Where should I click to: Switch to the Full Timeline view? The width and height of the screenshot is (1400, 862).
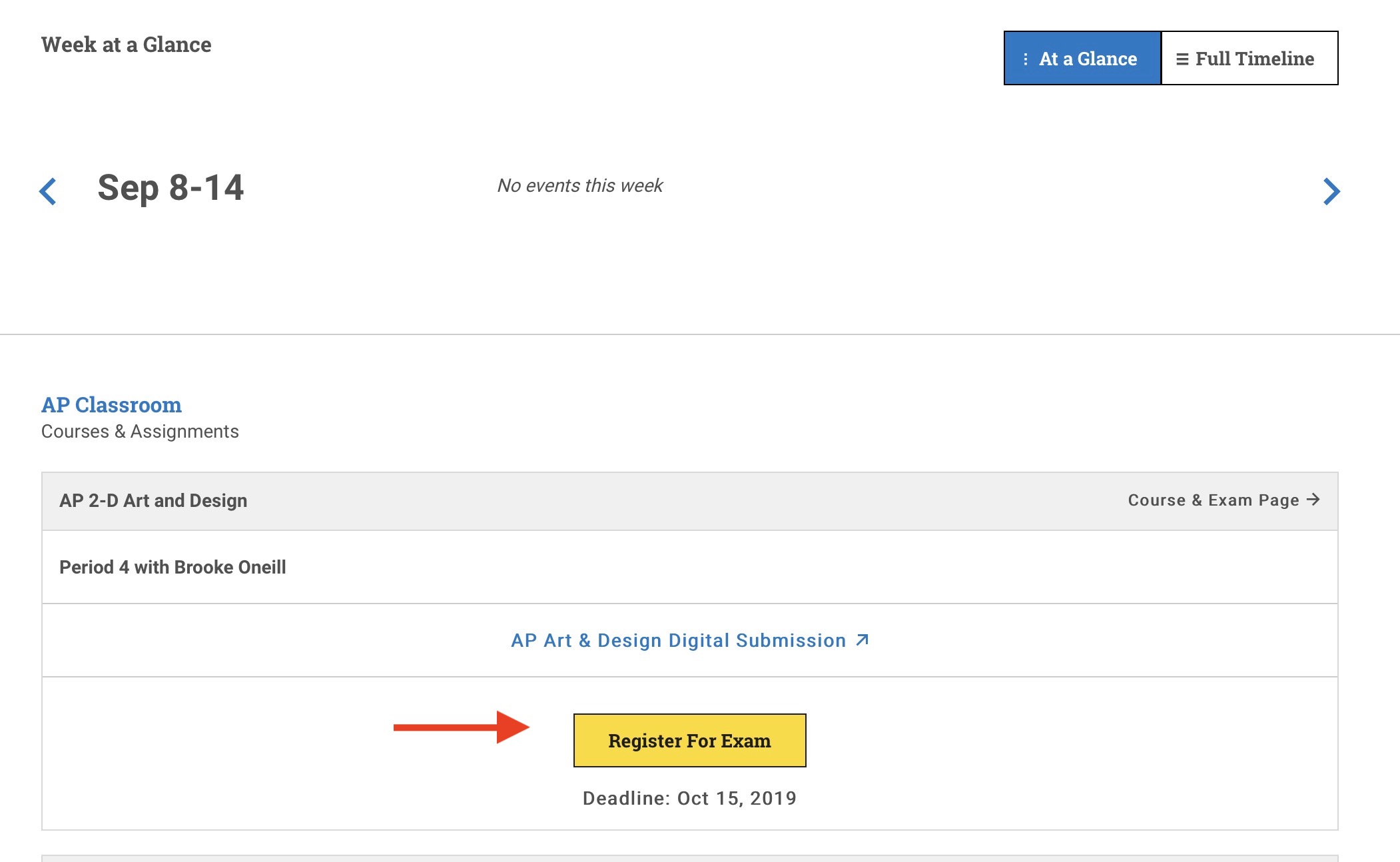pos(1249,59)
